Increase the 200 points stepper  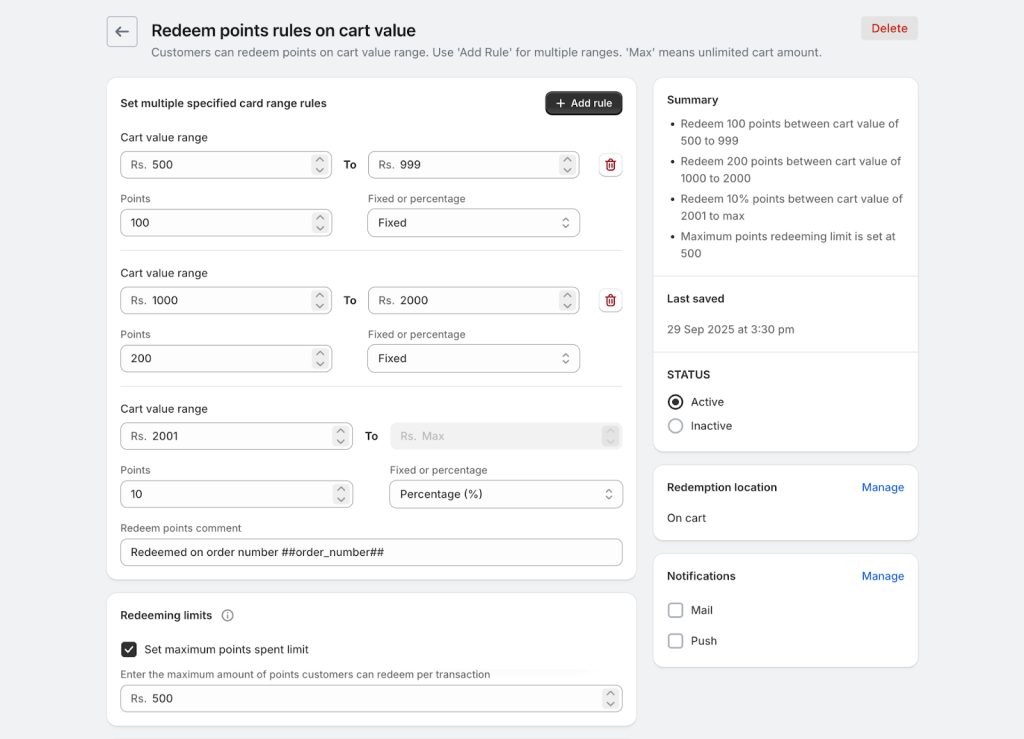pyautogui.click(x=319, y=353)
